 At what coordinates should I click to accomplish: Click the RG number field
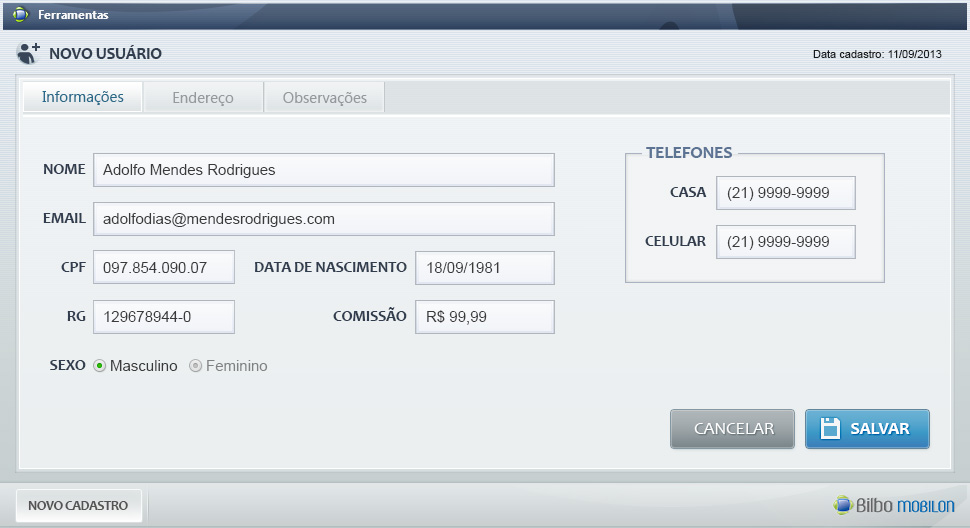(x=163, y=316)
